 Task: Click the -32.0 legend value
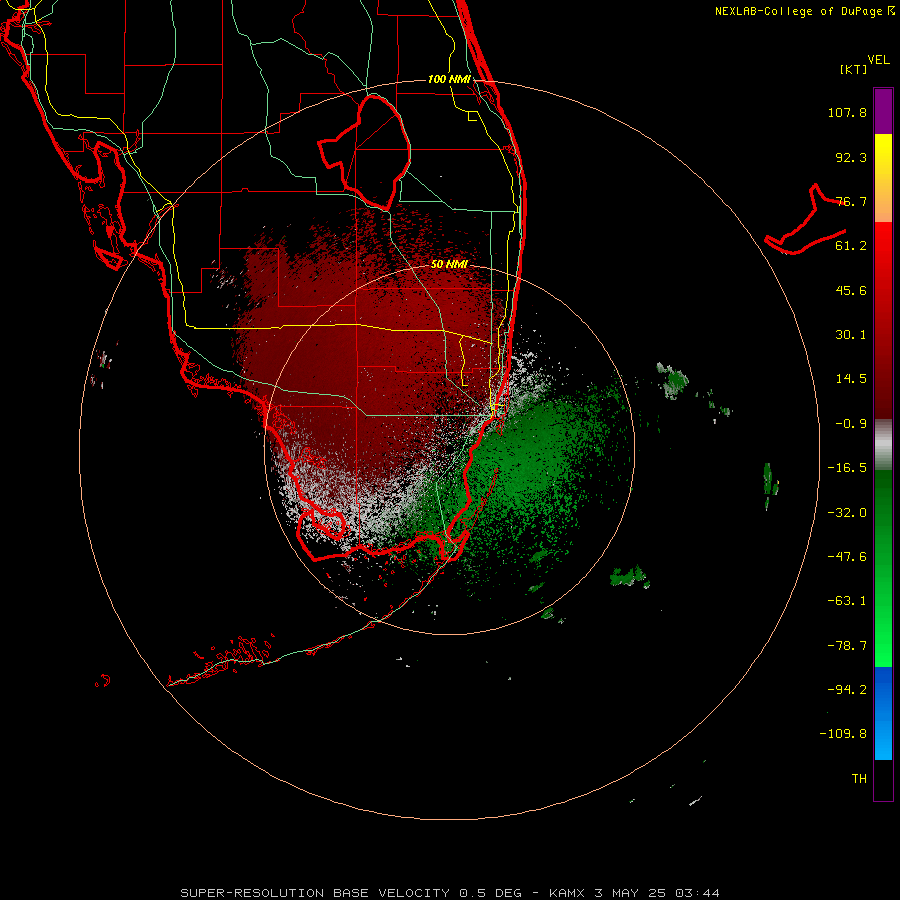coord(847,513)
